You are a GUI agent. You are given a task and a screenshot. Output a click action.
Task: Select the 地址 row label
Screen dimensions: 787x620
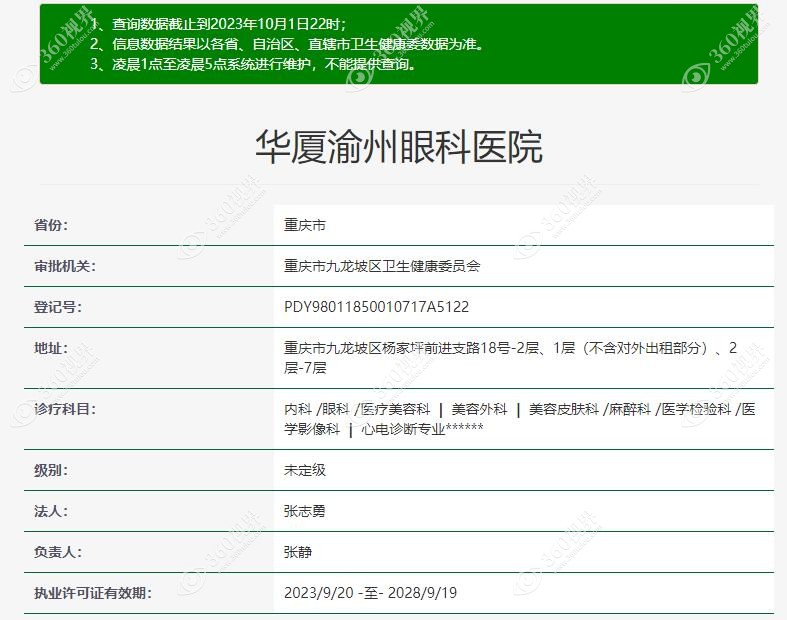[x=51, y=348]
